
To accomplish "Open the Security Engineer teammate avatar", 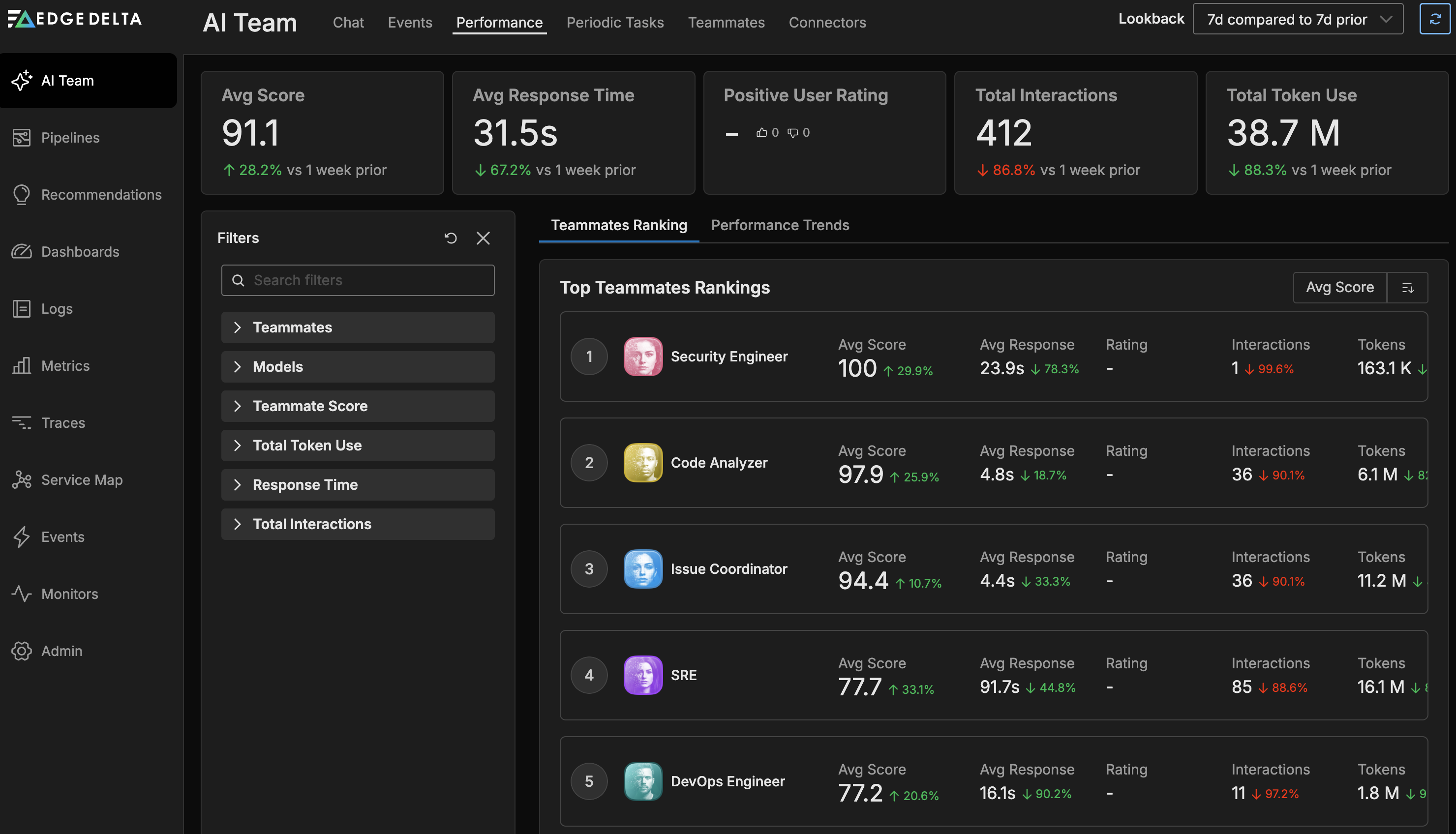I will coord(642,357).
